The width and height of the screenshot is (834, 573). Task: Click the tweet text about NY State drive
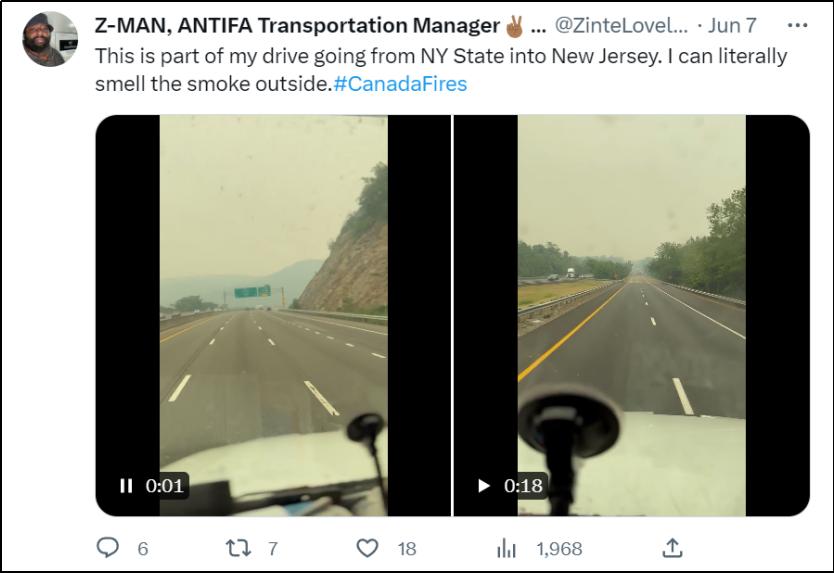pyautogui.click(x=440, y=56)
